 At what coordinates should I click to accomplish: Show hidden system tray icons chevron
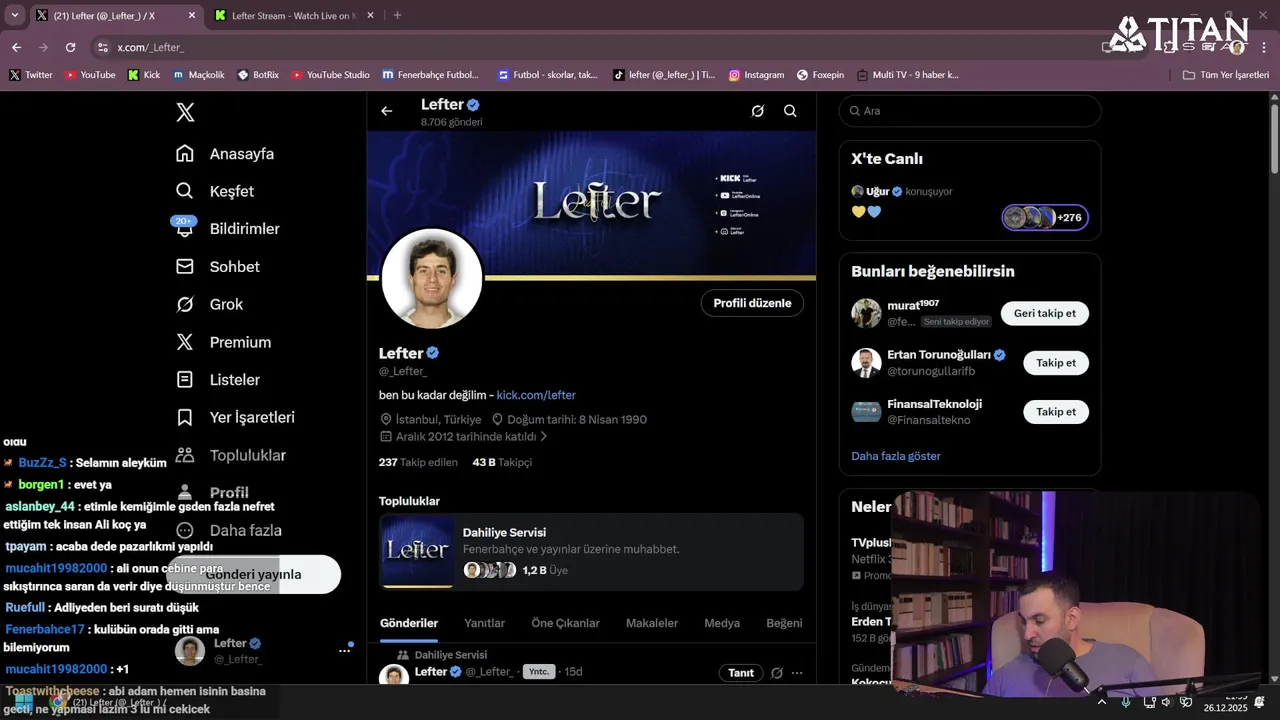1101,702
